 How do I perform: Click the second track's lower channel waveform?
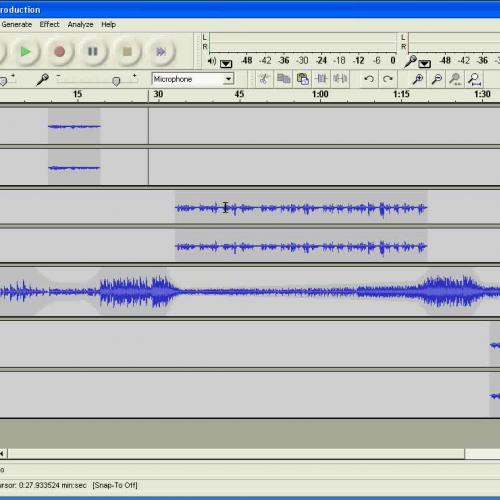pyautogui.click(x=301, y=247)
